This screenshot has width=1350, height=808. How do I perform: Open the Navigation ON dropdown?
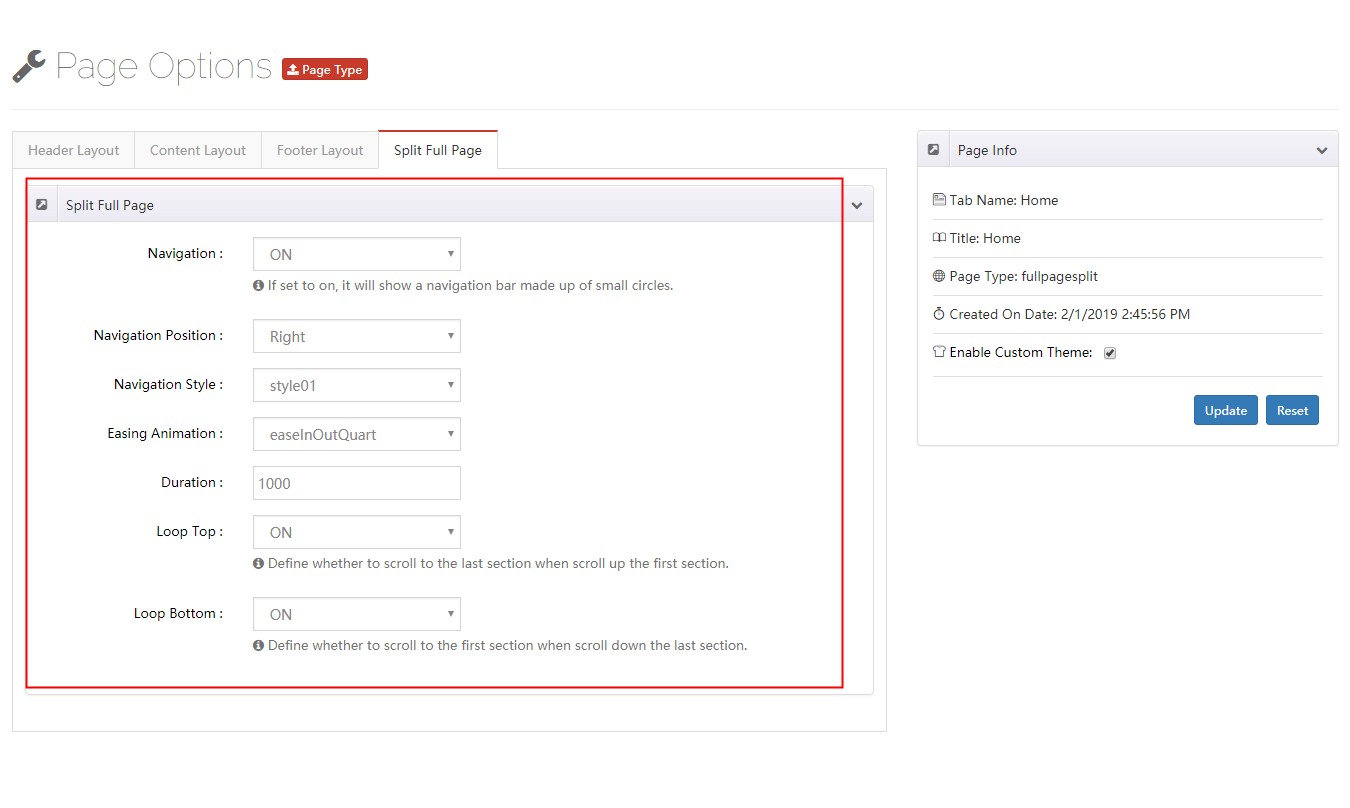point(357,254)
